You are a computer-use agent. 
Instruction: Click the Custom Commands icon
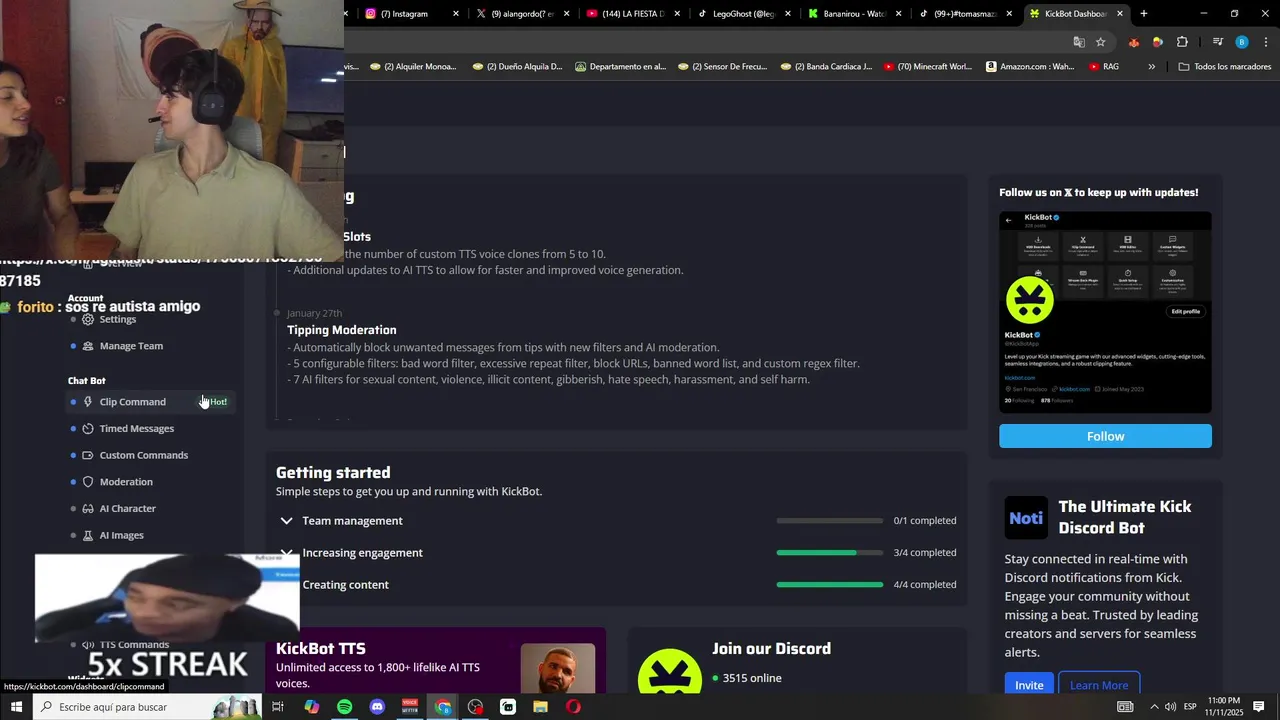(88, 455)
